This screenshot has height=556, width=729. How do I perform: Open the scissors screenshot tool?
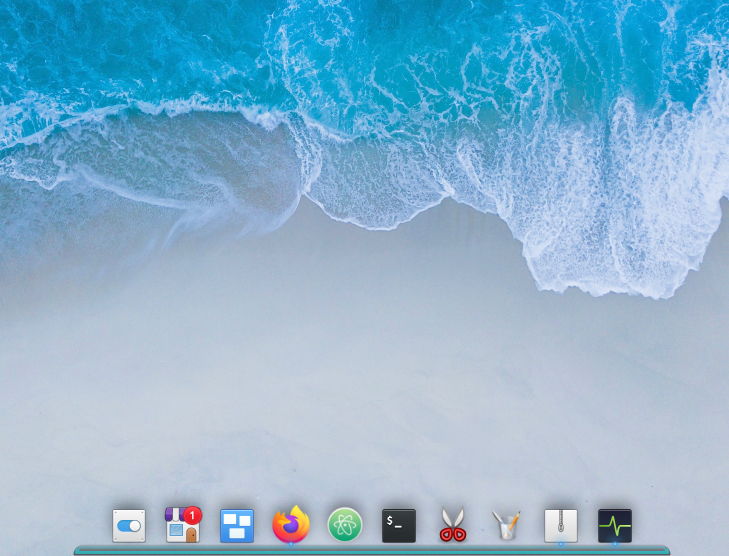tap(453, 525)
